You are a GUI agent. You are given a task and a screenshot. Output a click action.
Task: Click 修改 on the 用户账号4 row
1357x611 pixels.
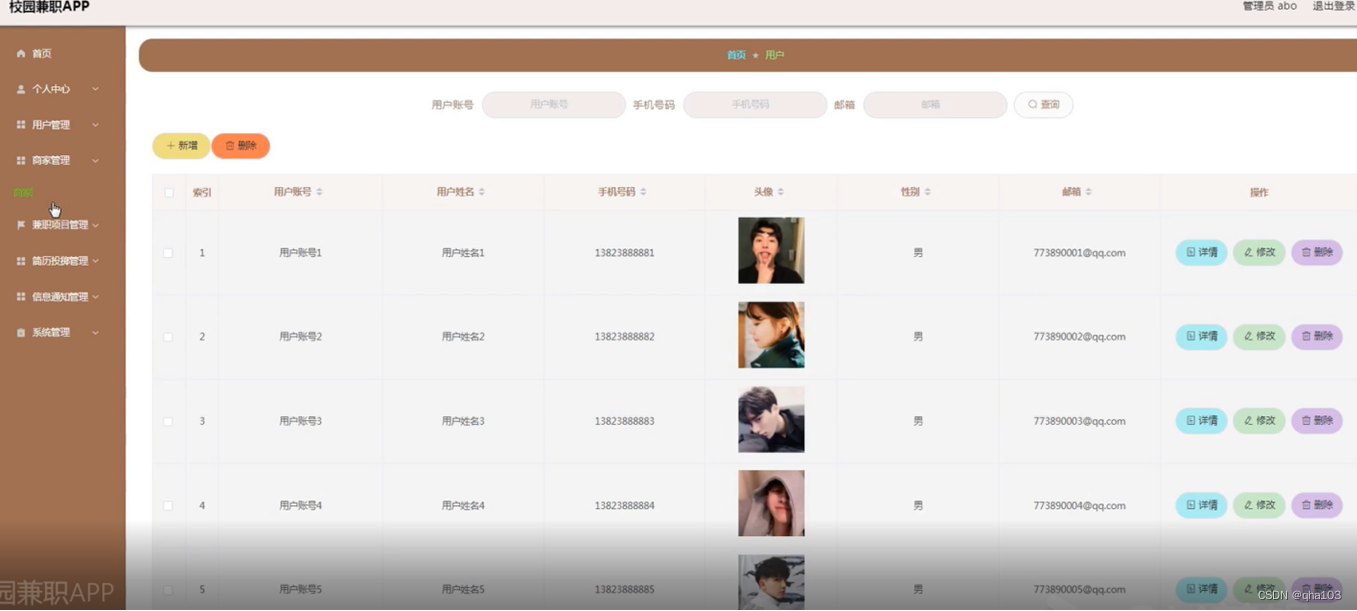coord(1259,505)
